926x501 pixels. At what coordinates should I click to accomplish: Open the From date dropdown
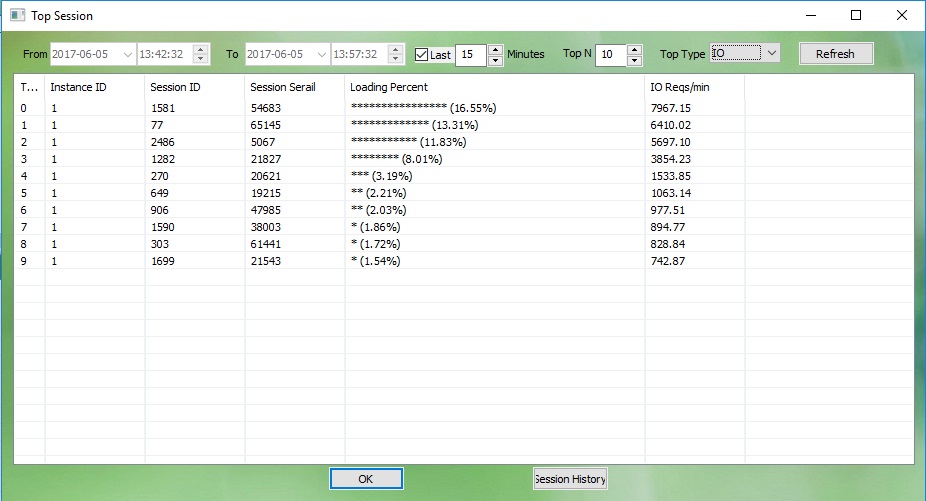[127, 54]
